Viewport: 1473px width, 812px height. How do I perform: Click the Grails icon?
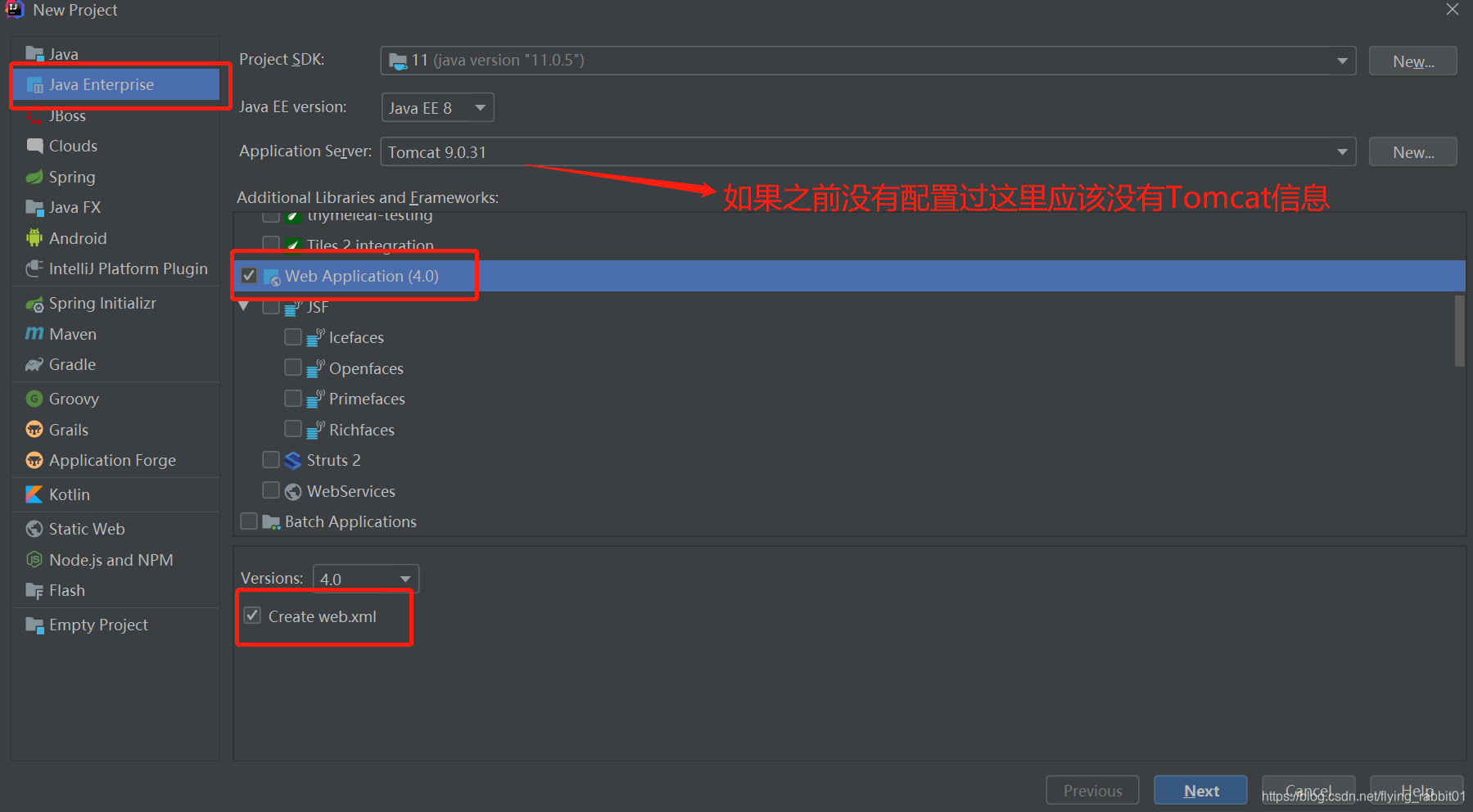[34, 430]
